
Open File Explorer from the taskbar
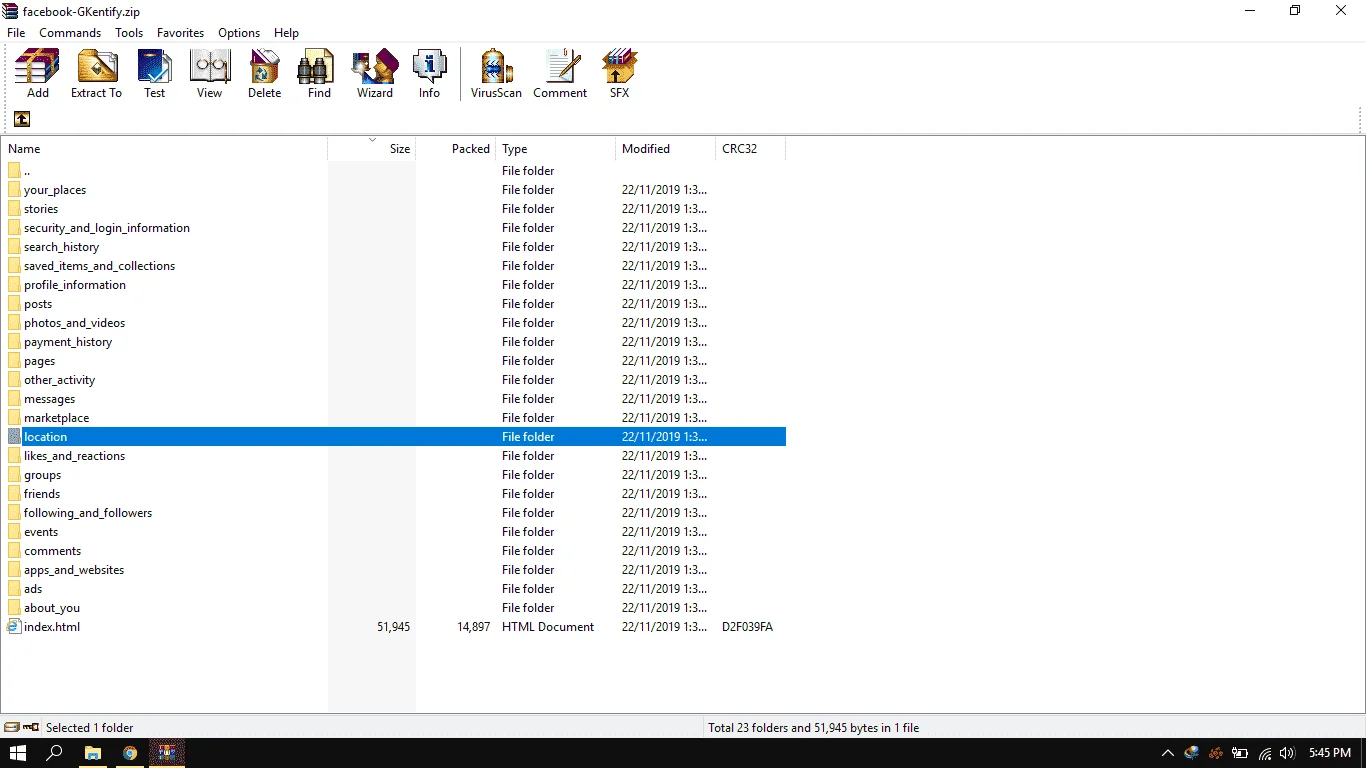pos(92,753)
